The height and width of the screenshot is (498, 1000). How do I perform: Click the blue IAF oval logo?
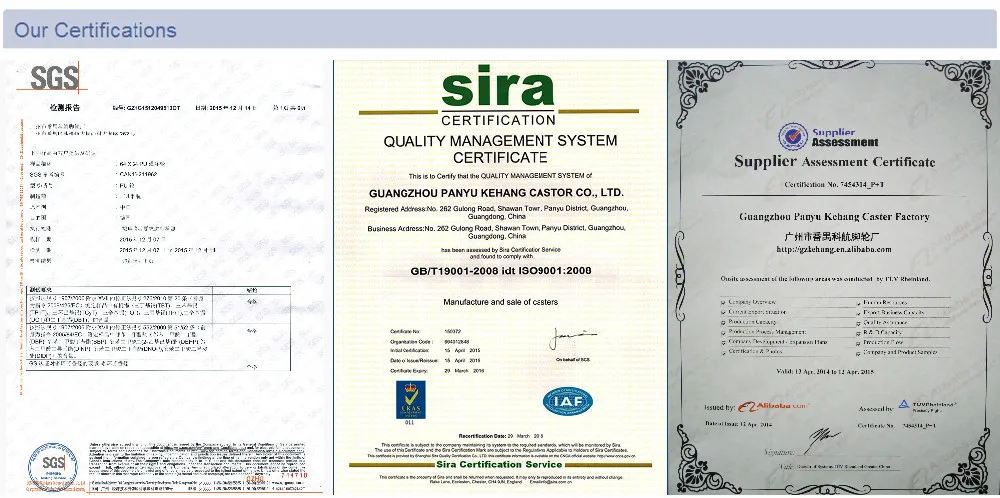click(568, 401)
